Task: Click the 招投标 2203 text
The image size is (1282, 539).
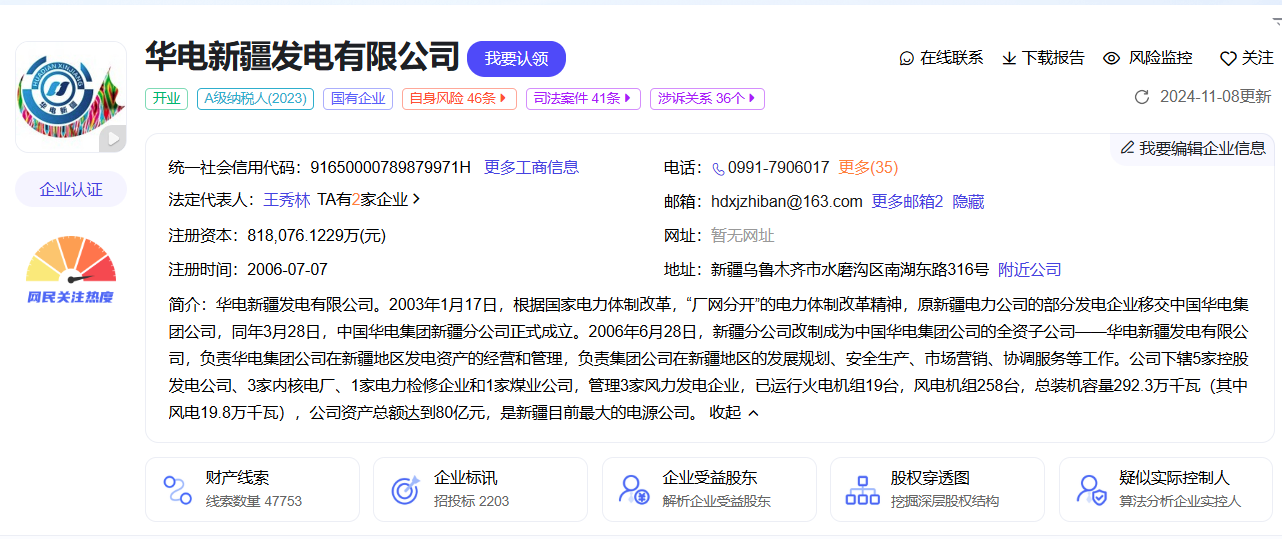Action: pos(472,501)
